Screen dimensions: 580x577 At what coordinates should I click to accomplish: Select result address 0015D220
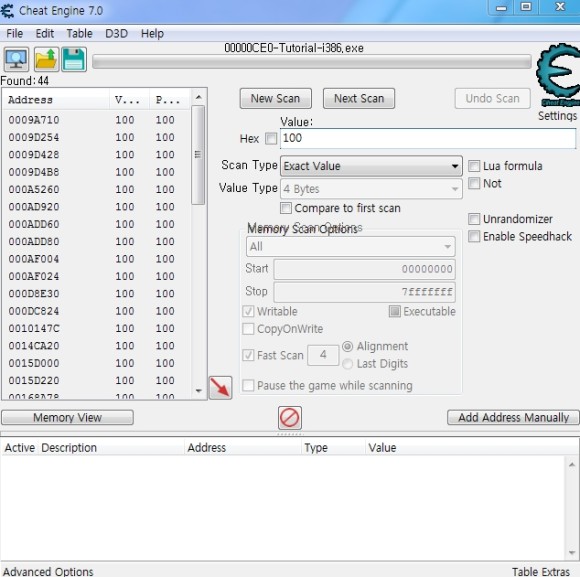click(x=34, y=381)
